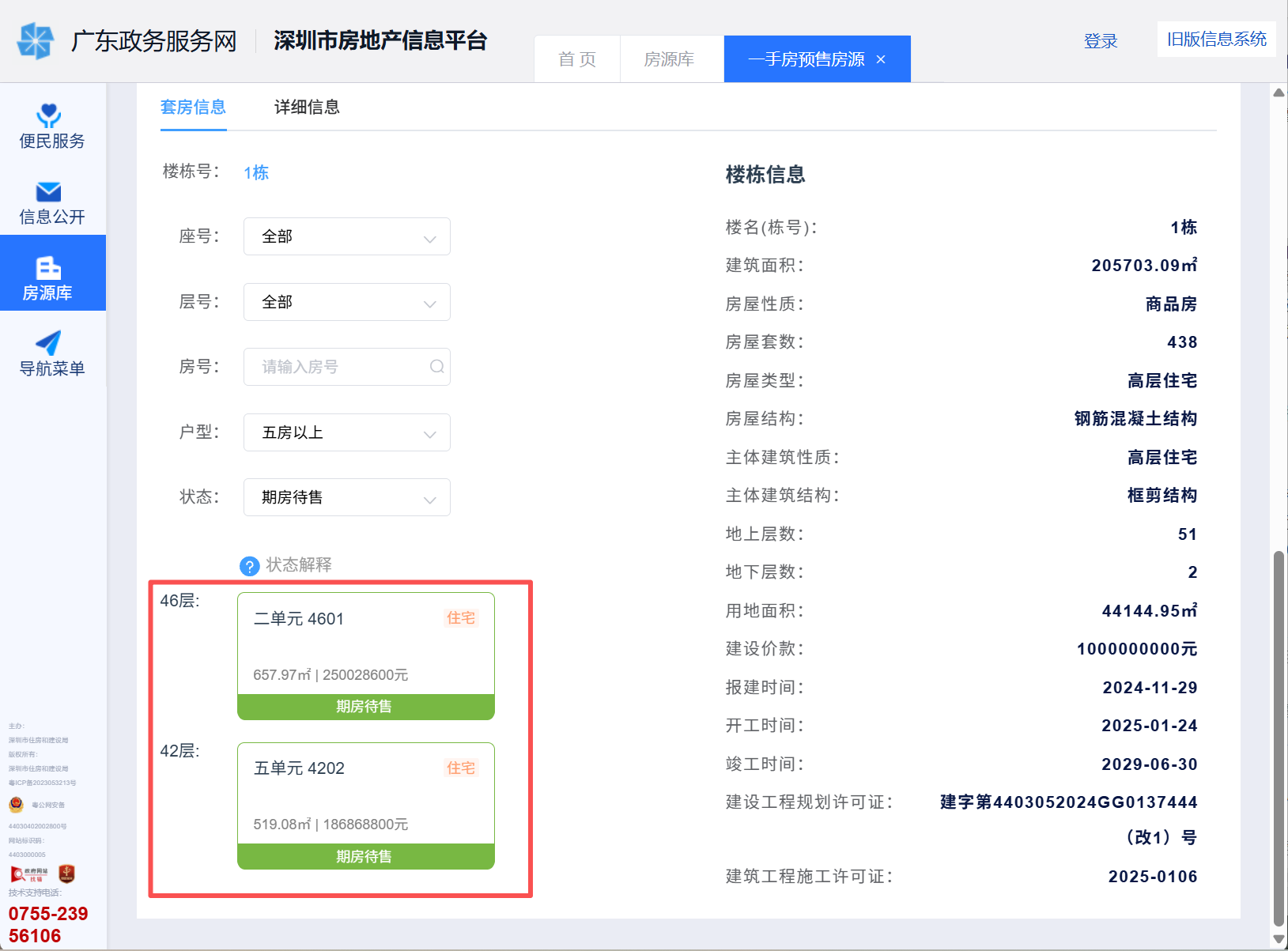
Task: Open the 户型 dropdown showing 五房以上
Action: click(x=346, y=432)
